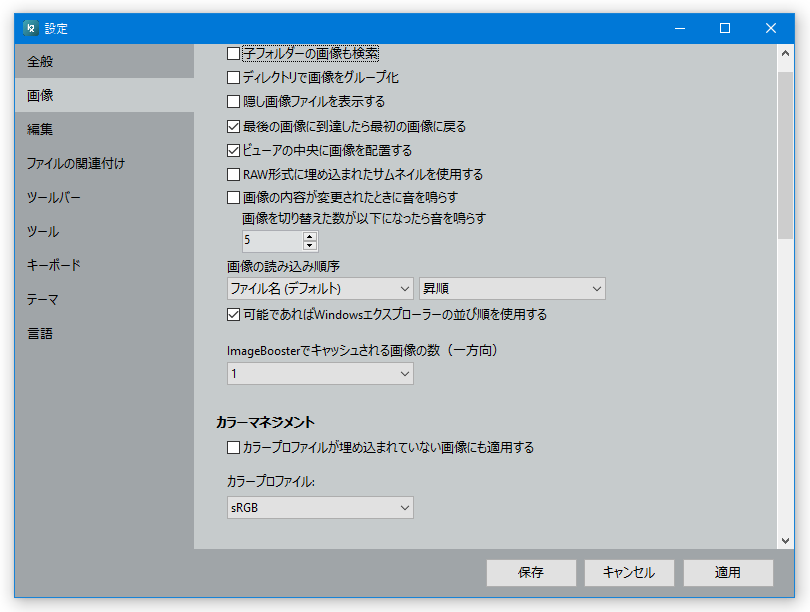Click the 画像の読み込み順序 label
Viewport: 810px width, 612px height.
(283, 266)
